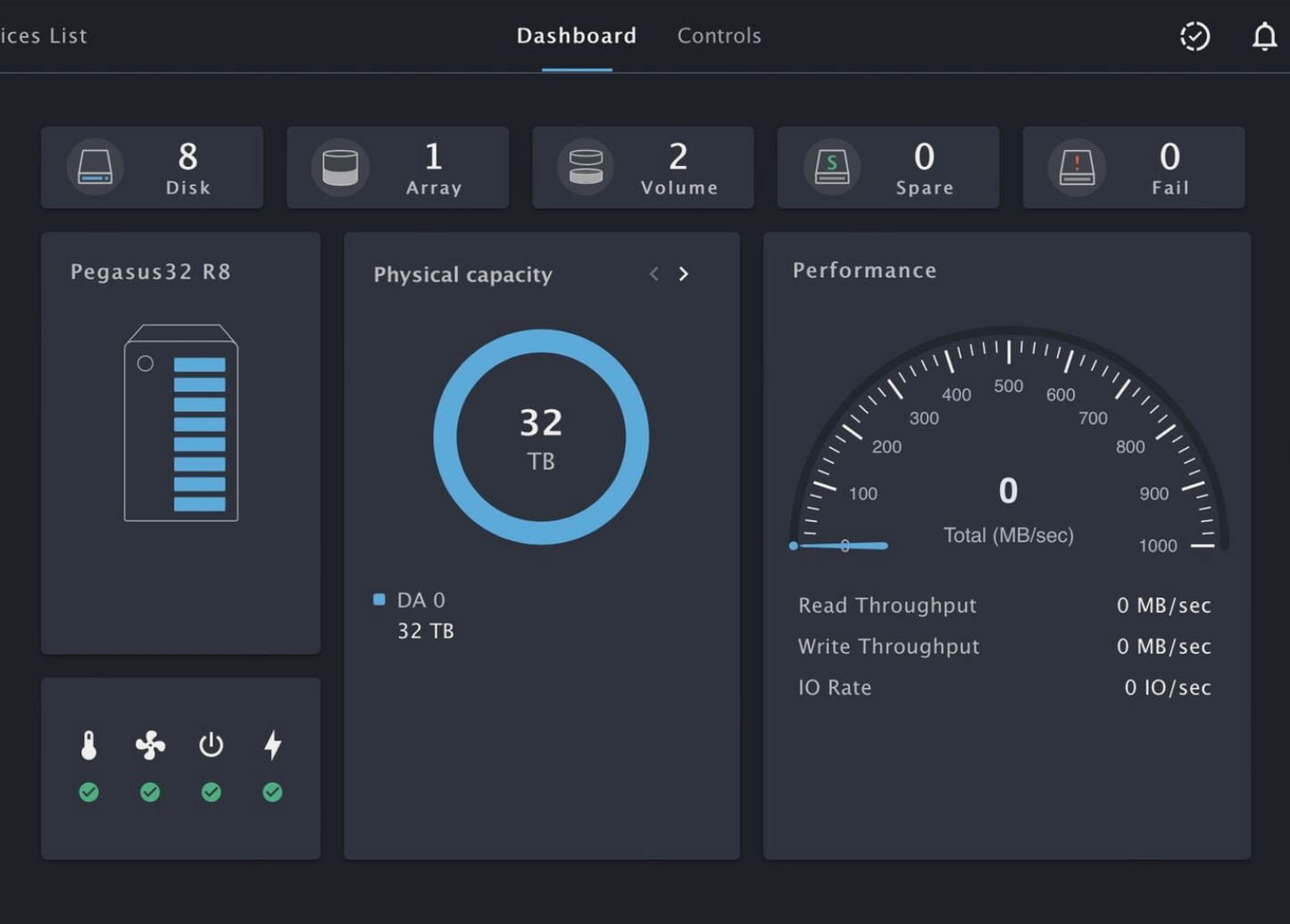Click the Disk status icon
This screenshot has width=1290, height=924.
(94, 167)
